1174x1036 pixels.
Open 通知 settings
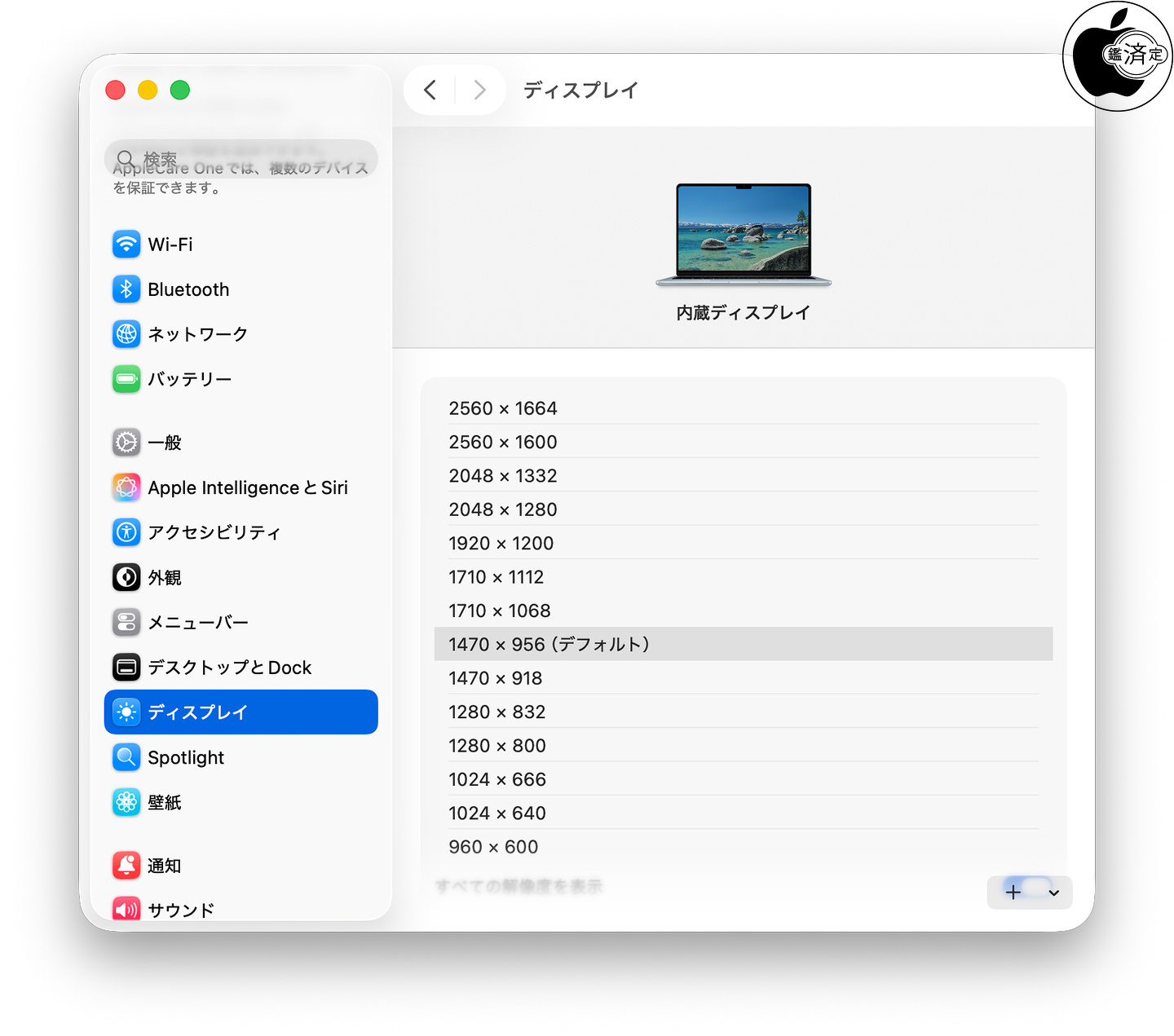click(164, 866)
